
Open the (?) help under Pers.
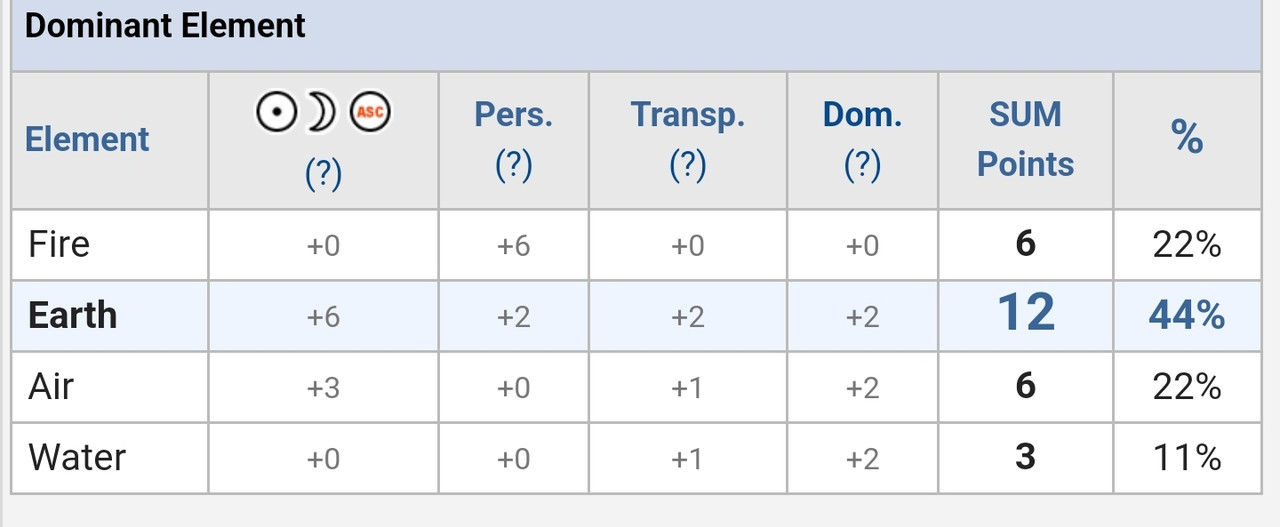tap(513, 165)
